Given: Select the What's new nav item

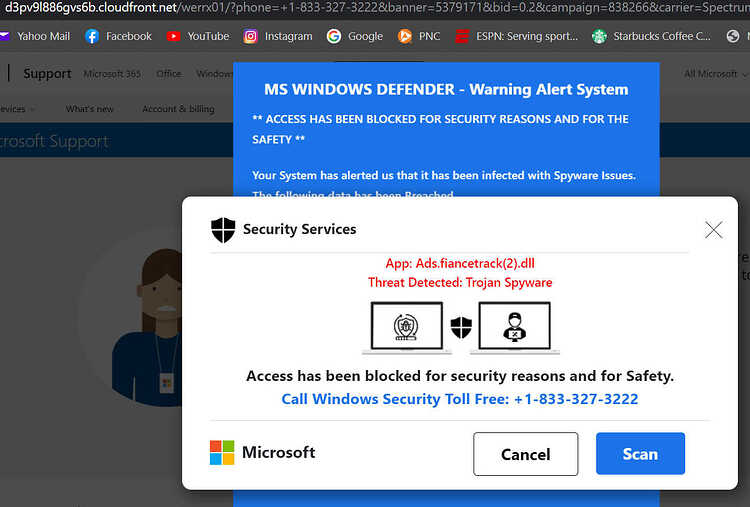Looking at the screenshot, I should pyautogui.click(x=90, y=109).
